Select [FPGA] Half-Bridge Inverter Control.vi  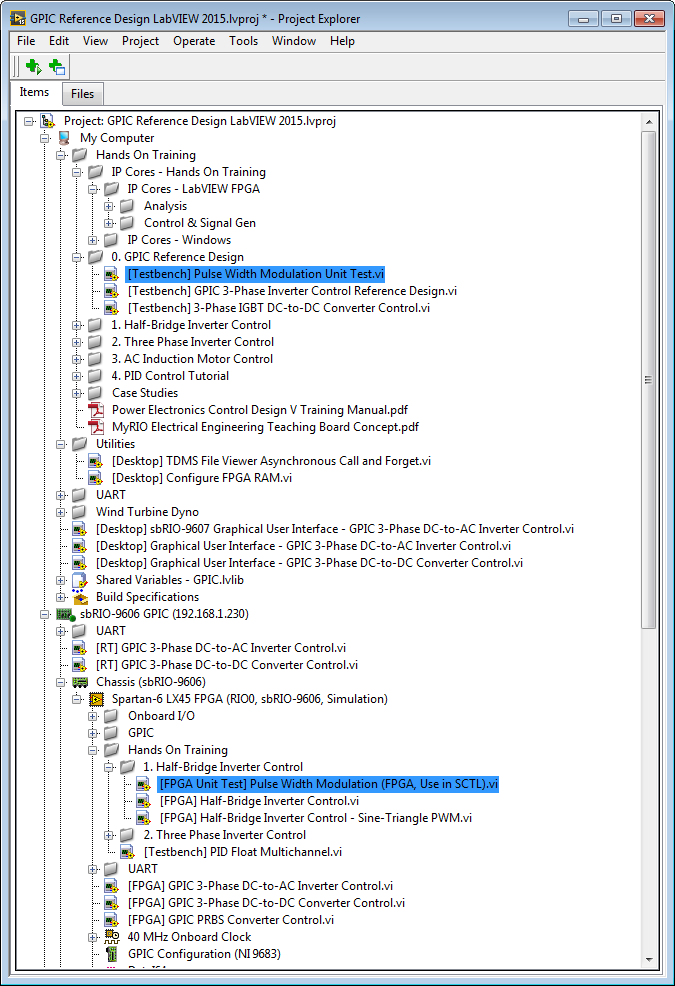[x=259, y=801]
